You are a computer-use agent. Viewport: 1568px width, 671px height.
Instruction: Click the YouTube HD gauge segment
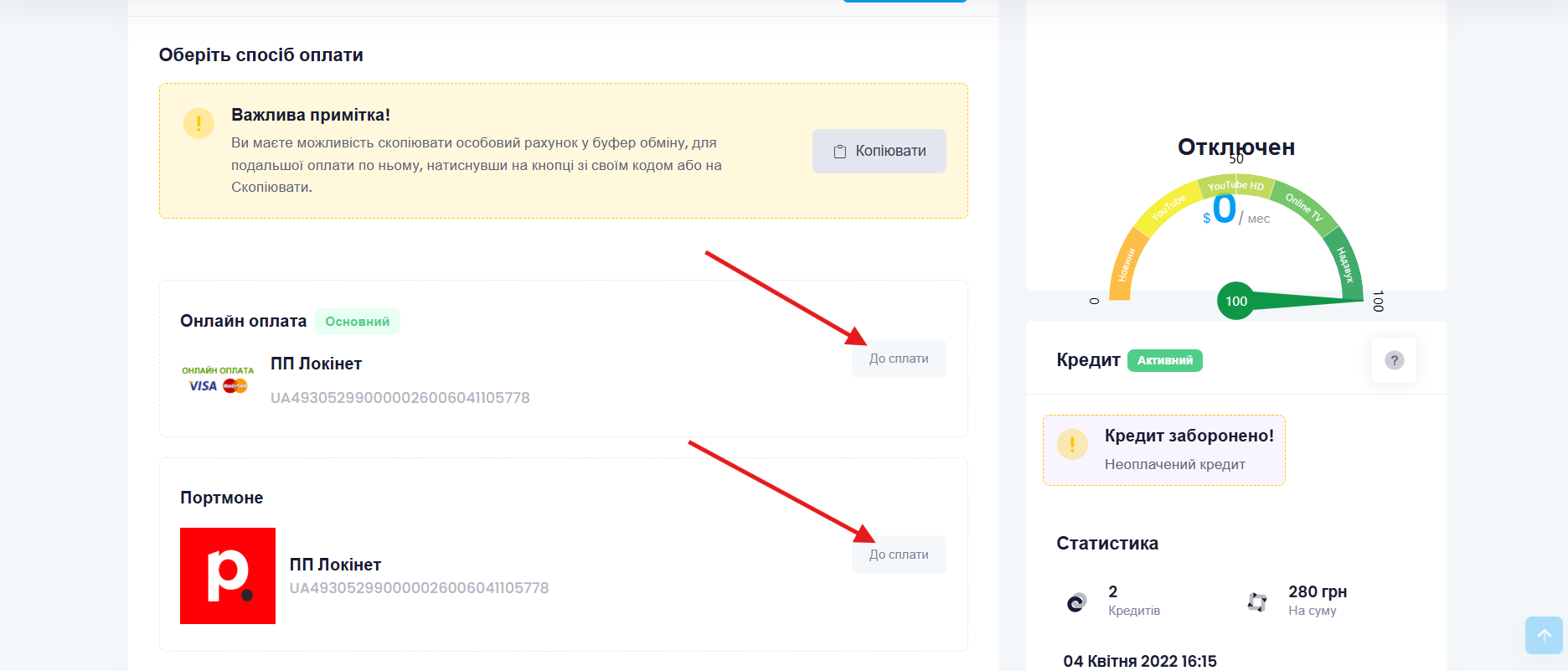pyautogui.click(x=1235, y=185)
